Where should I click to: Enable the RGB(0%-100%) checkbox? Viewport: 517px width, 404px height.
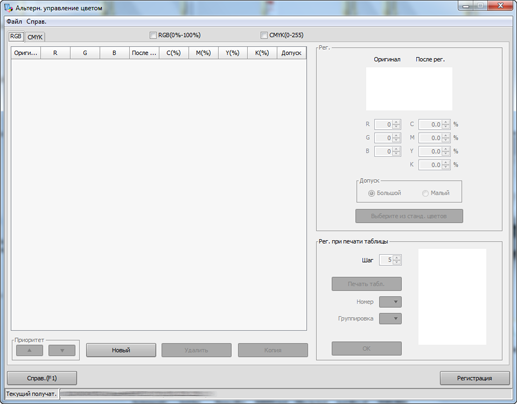(153, 35)
